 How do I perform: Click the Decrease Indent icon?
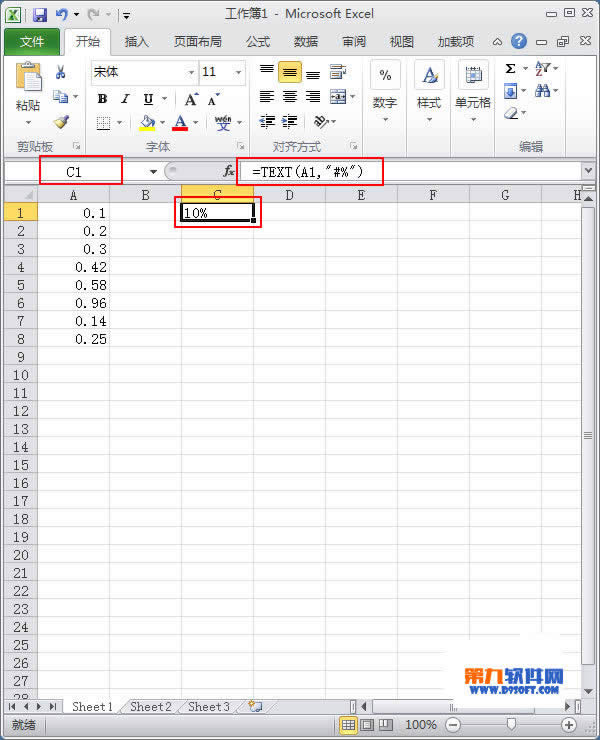click(x=267, y=122)
